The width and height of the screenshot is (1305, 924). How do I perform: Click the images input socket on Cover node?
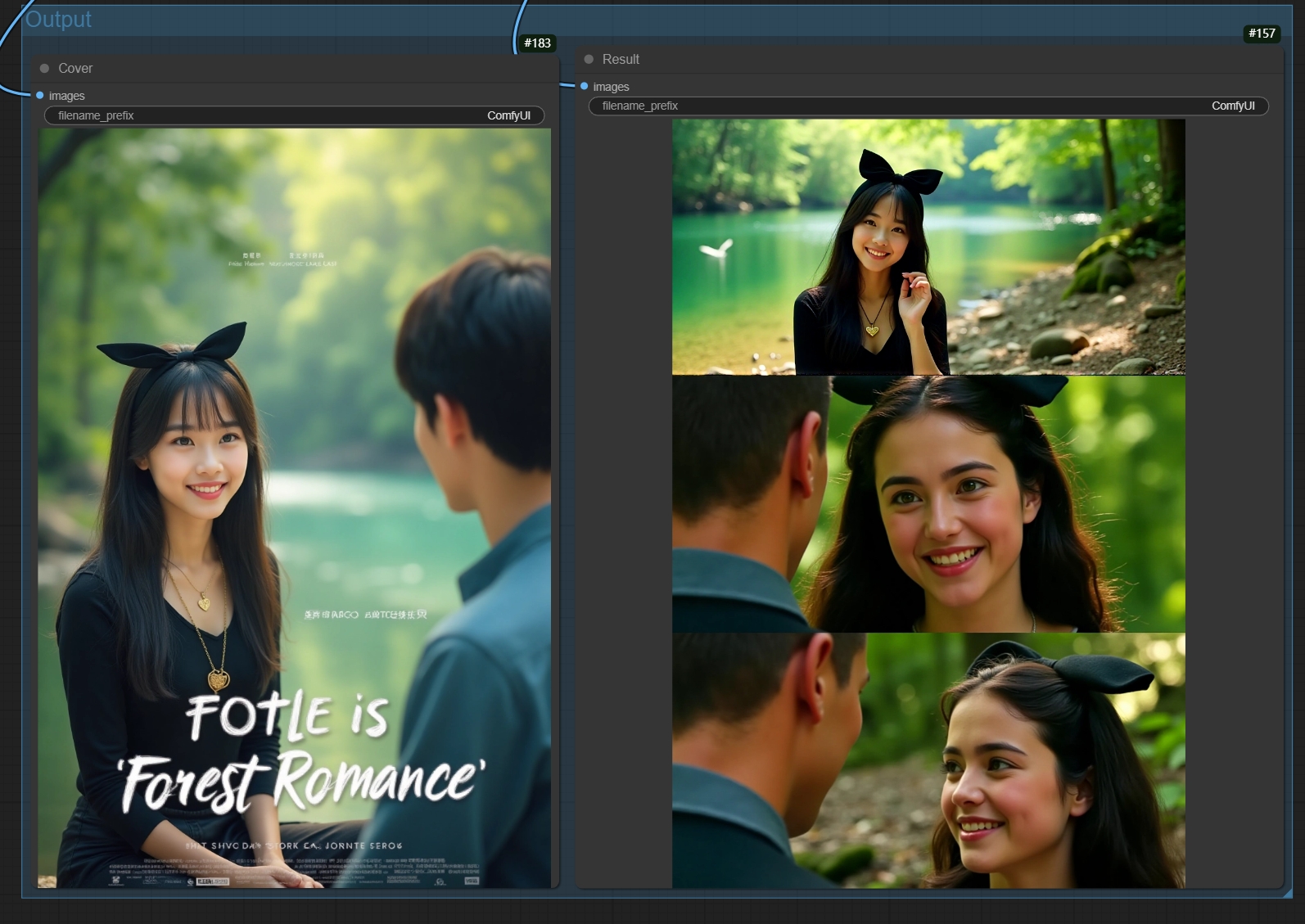(x=40, y=96)
